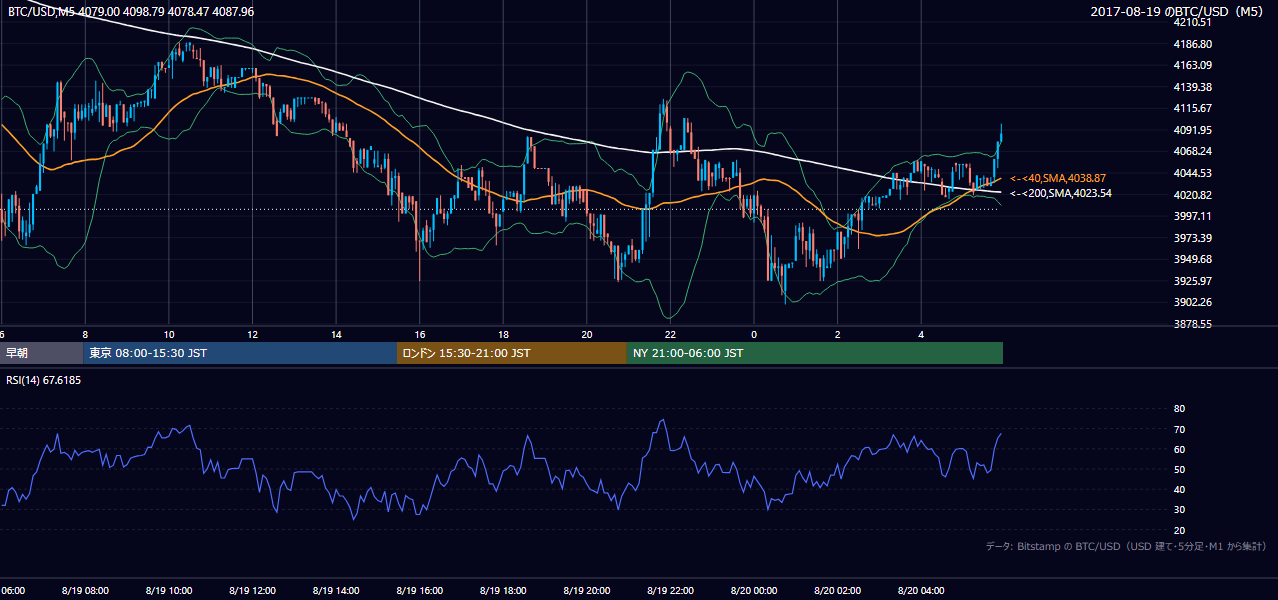Click the 8/19 18:00 date label
This screenshot has width=1278, height=600.
pyautogui.click(x=503, y=591)
